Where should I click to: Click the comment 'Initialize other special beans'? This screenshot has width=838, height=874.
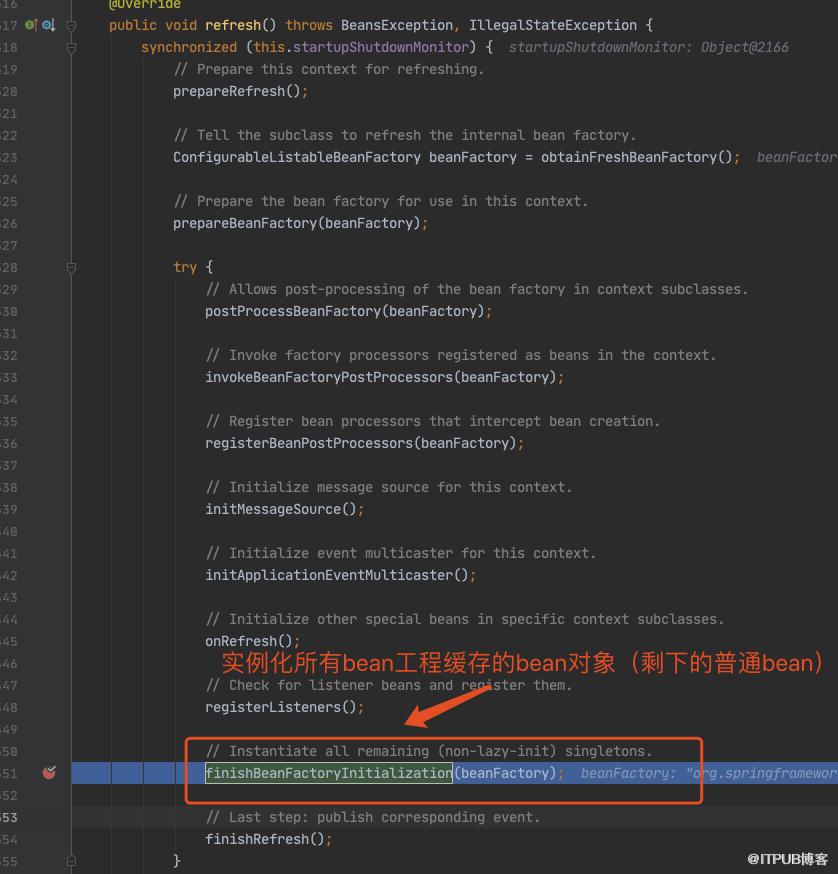pos(464,619)
